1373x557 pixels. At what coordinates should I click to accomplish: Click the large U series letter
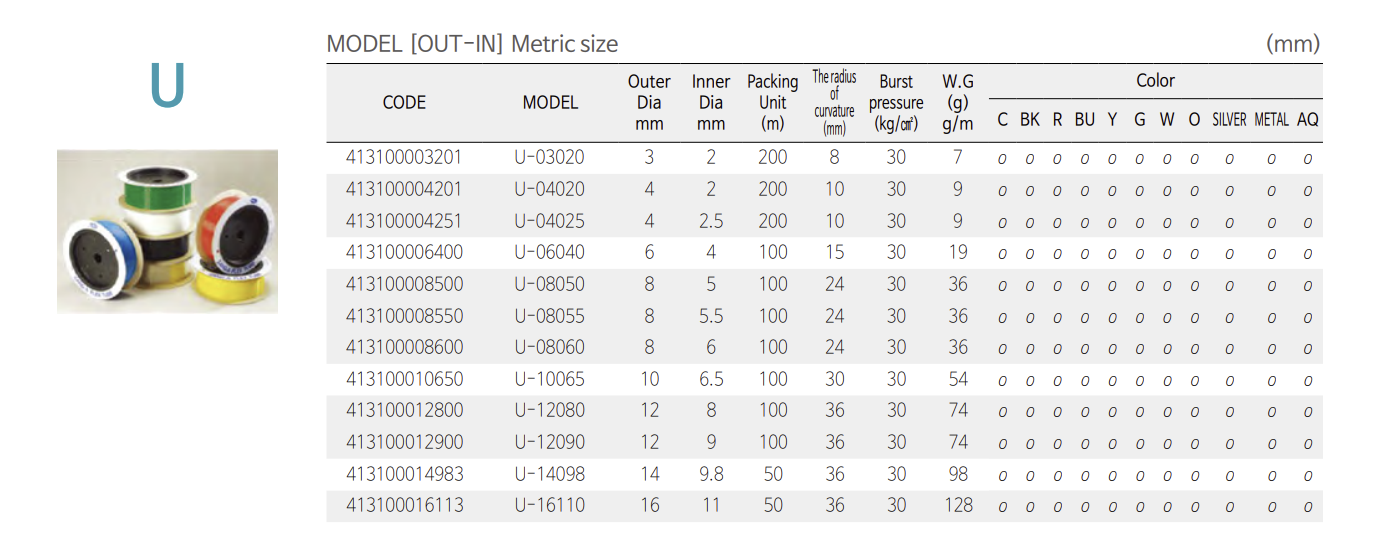pyautogui.click(x=167, y=86)
